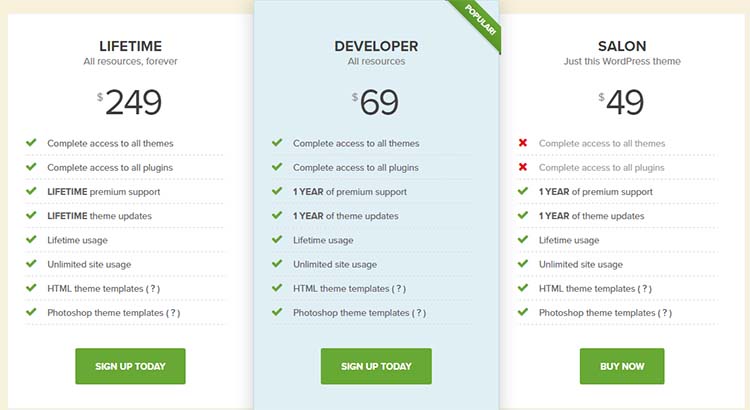Click Developer '1 YEAR of theme updates' text
750x410 pixels.
(345, 216)
